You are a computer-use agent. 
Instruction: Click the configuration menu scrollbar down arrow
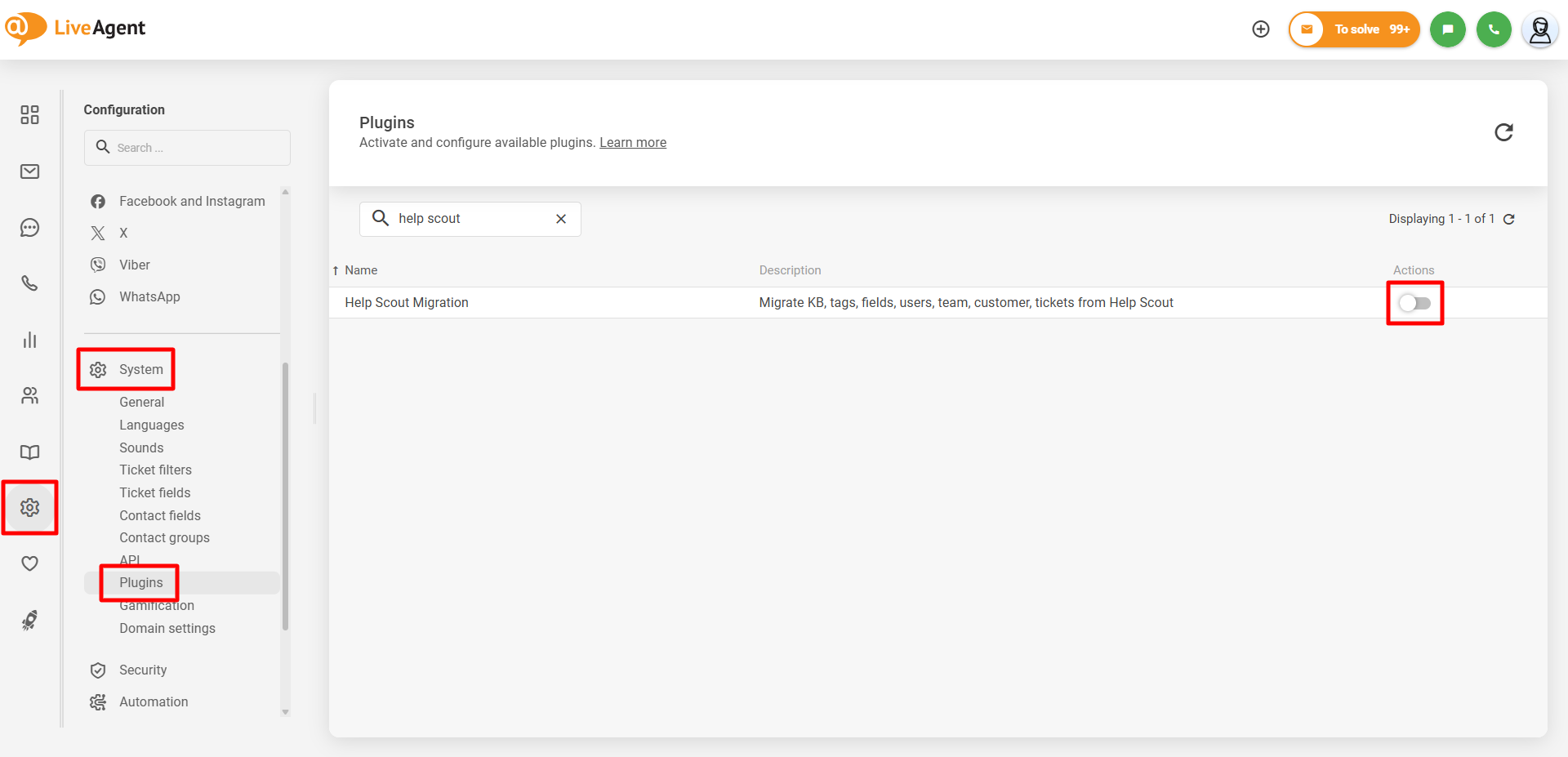pos(285,712)
